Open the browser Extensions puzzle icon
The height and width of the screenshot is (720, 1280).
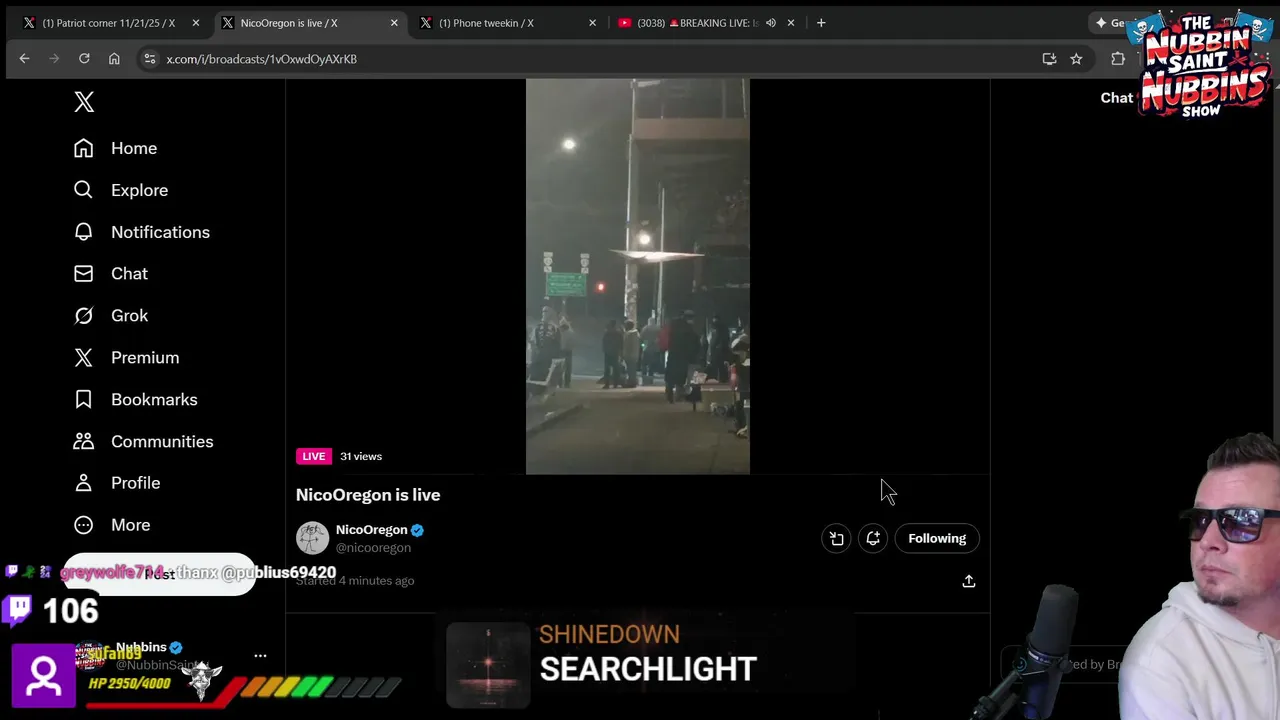1118,59
